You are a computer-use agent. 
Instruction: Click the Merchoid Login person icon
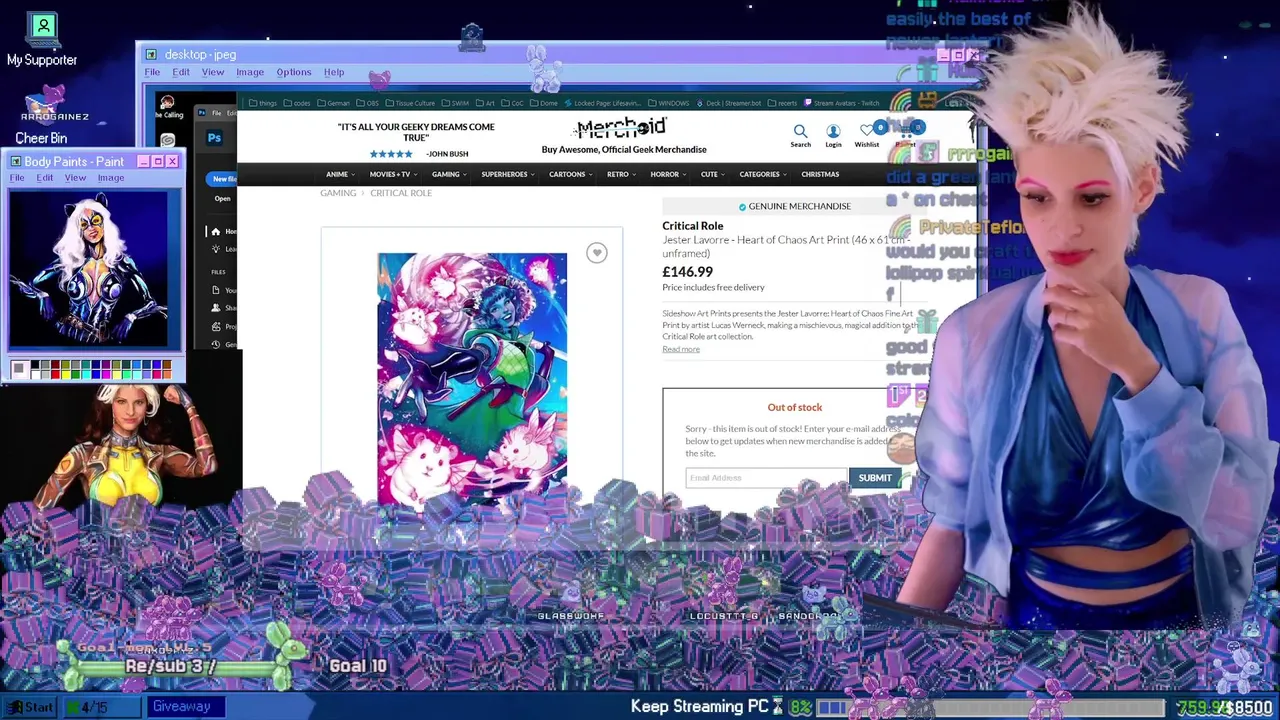click(x=833, y=131)
